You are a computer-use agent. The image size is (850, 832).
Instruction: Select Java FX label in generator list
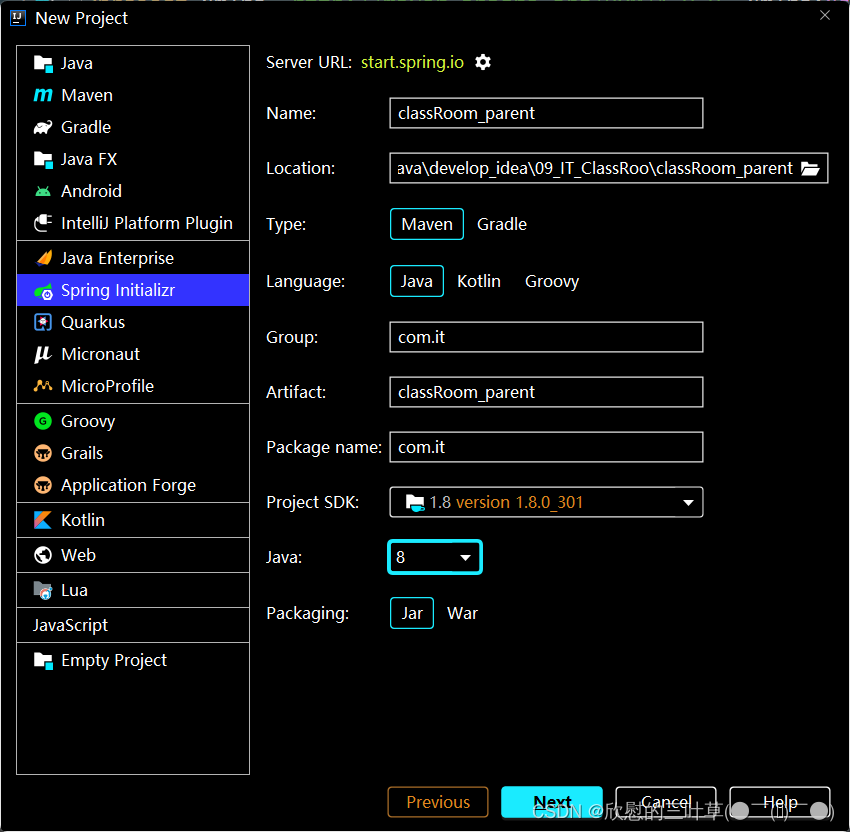[x=89, y=159]
